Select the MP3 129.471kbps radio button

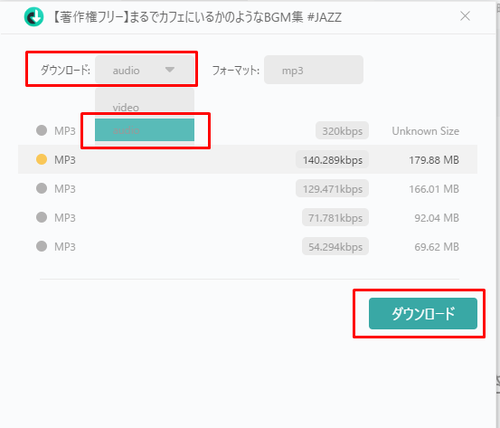coord(42,188)
